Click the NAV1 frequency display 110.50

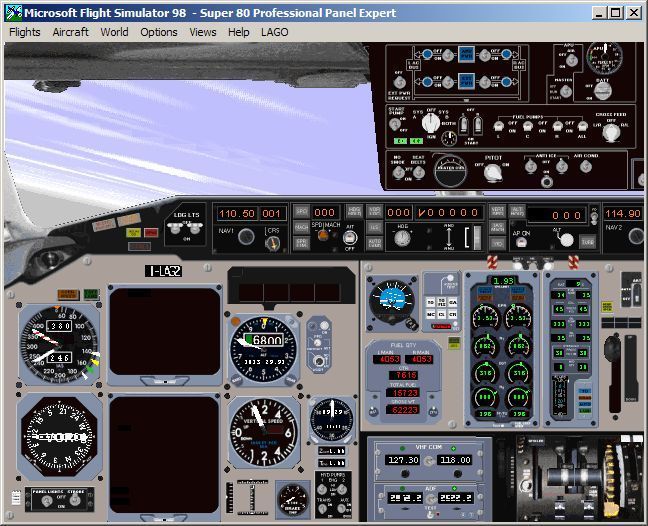237,214
